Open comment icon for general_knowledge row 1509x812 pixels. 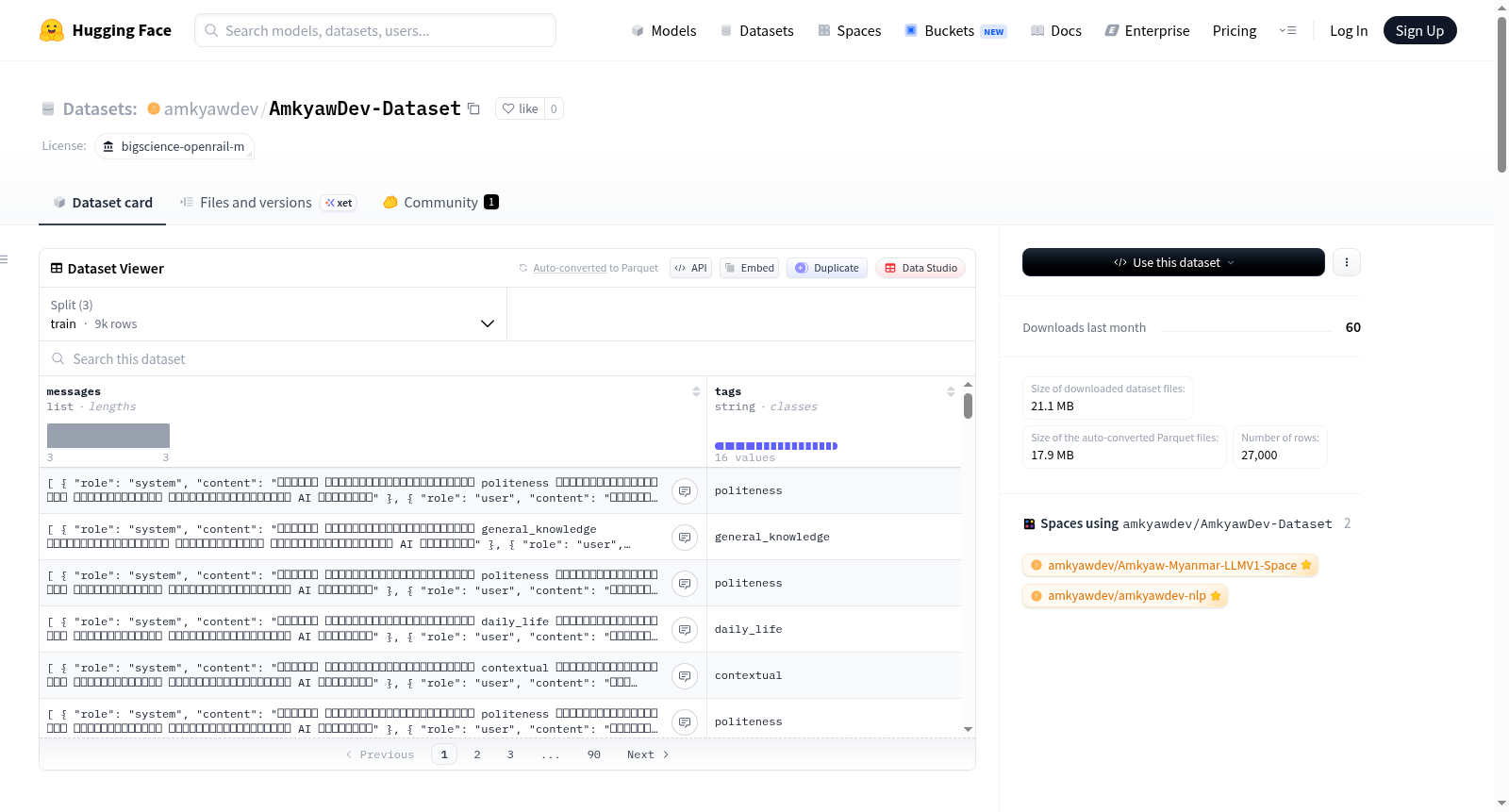tap(685, 537)
